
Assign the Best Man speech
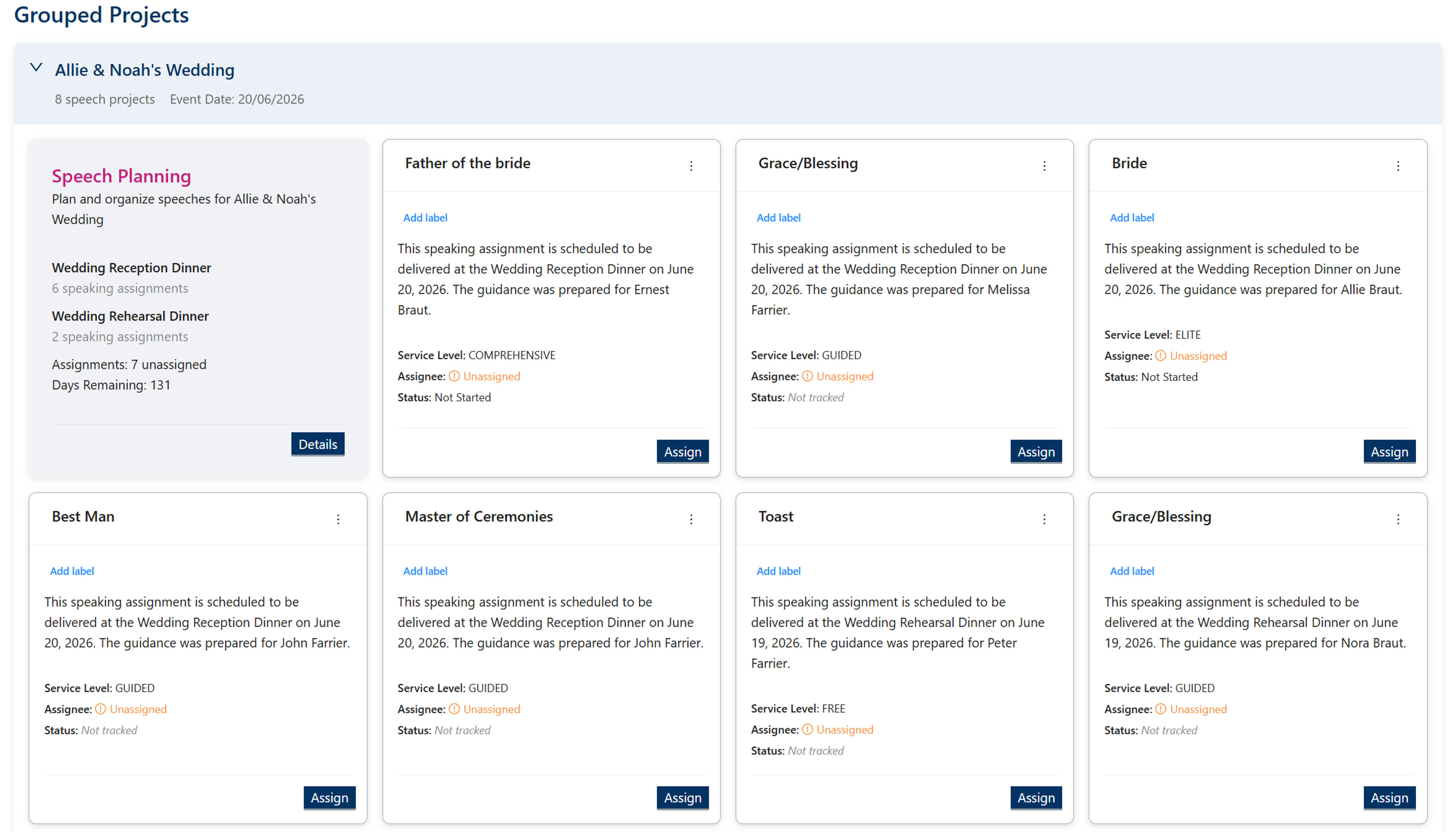coord(329,797)
